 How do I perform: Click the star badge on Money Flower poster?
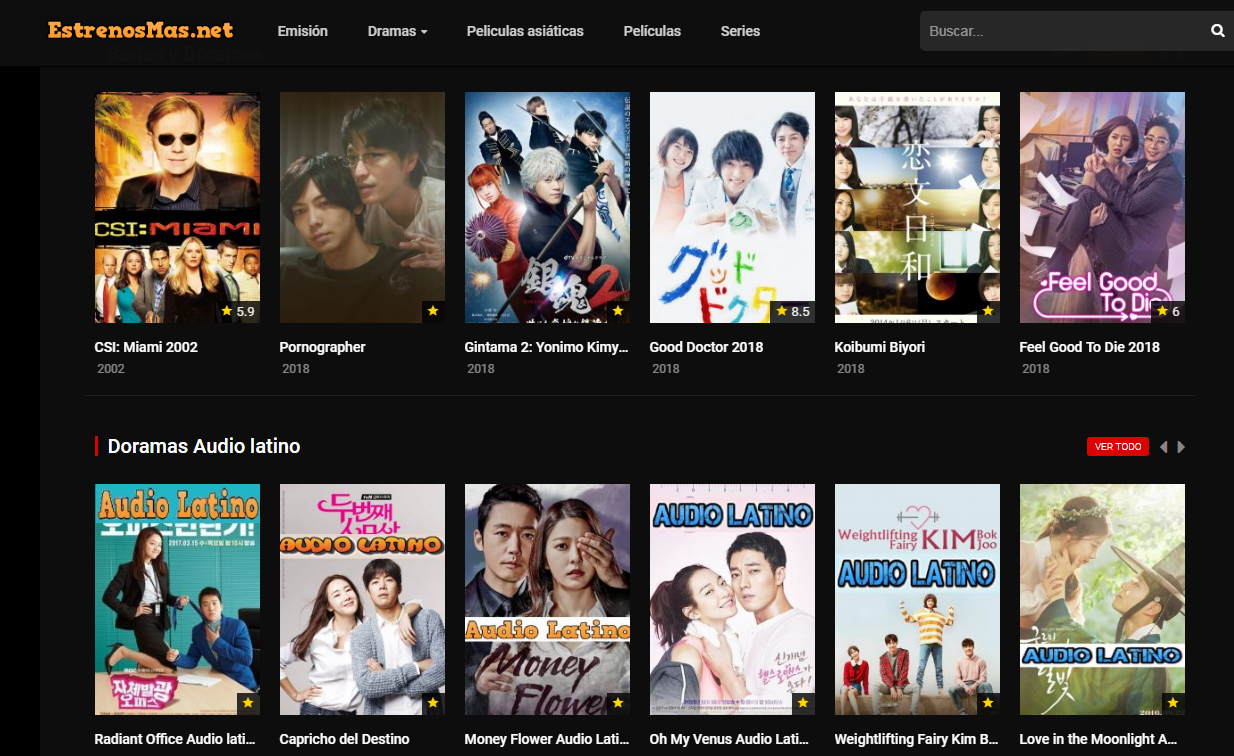(618, 704)
